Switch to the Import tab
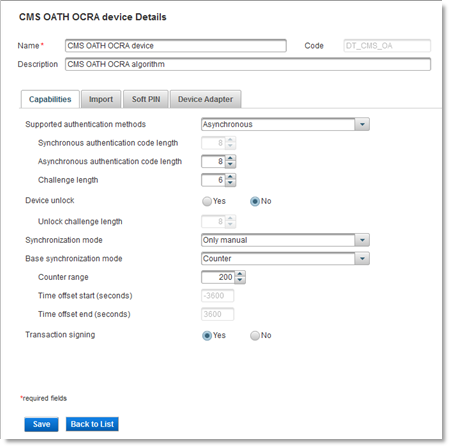 101,99
